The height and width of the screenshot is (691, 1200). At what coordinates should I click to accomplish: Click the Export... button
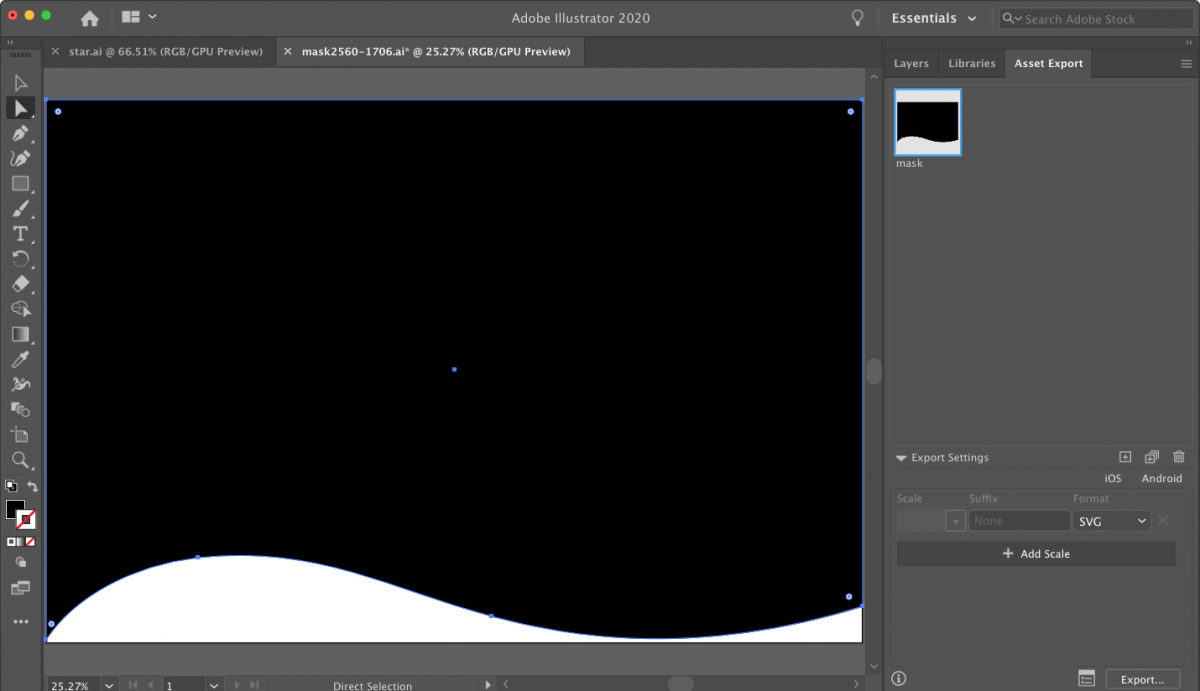coord(1142,679)
